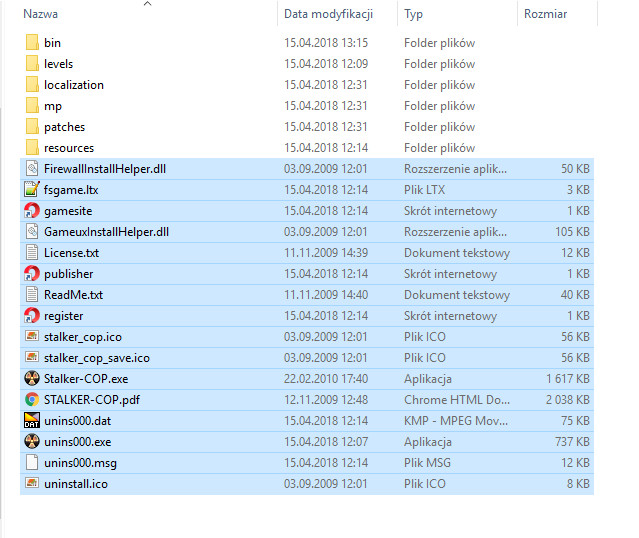
Task: Click the KMP - MPEG Mov... type cell
Action: click(456, 421)
